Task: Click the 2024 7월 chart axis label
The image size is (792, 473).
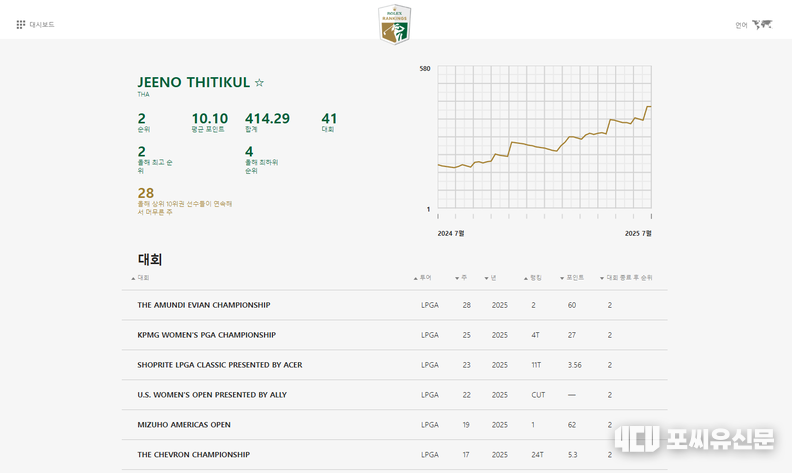Action: [x=451, y=233]
